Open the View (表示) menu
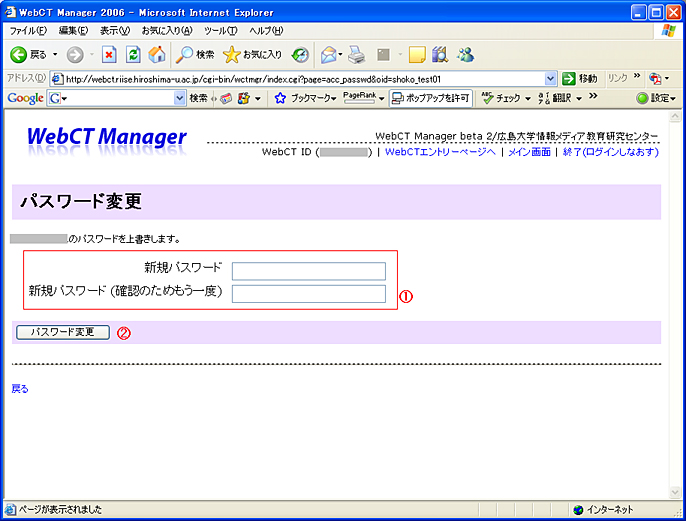This screenshot has width=686, height=521. [x=115, y=31]
